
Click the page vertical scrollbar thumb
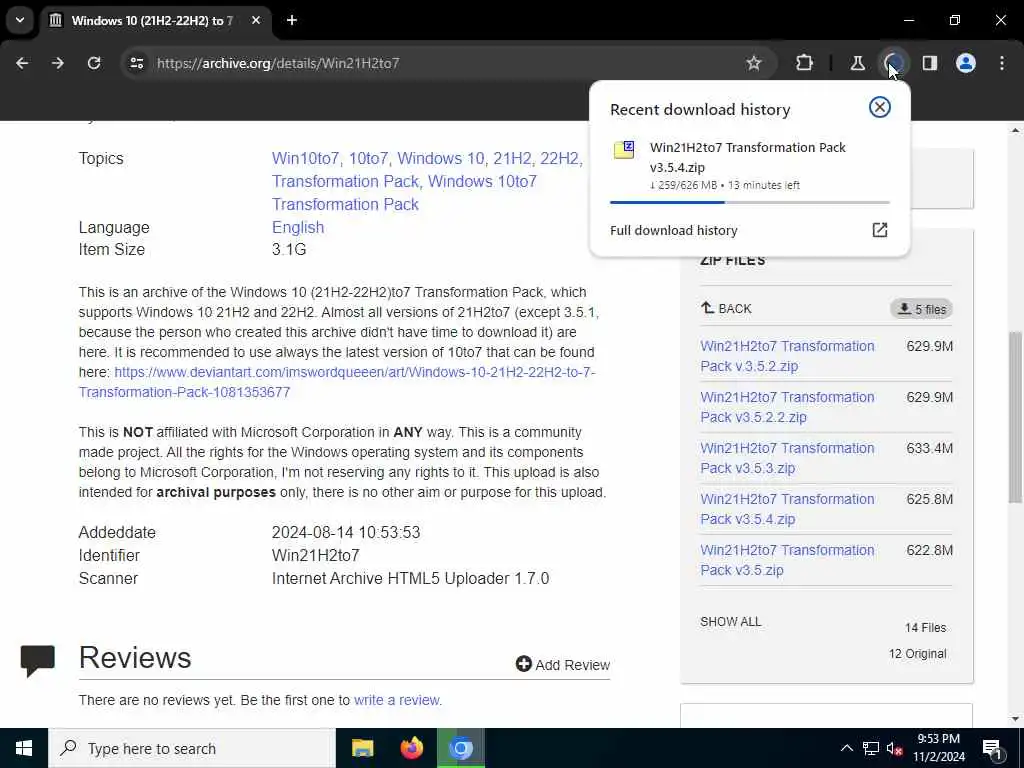point(1016,418)
